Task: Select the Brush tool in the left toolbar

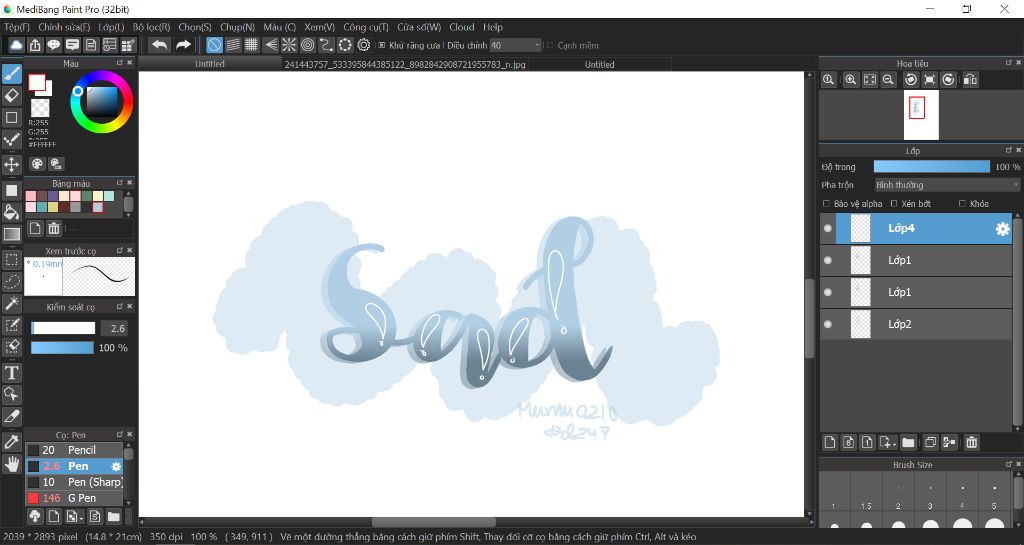Action: click(12, 74)
